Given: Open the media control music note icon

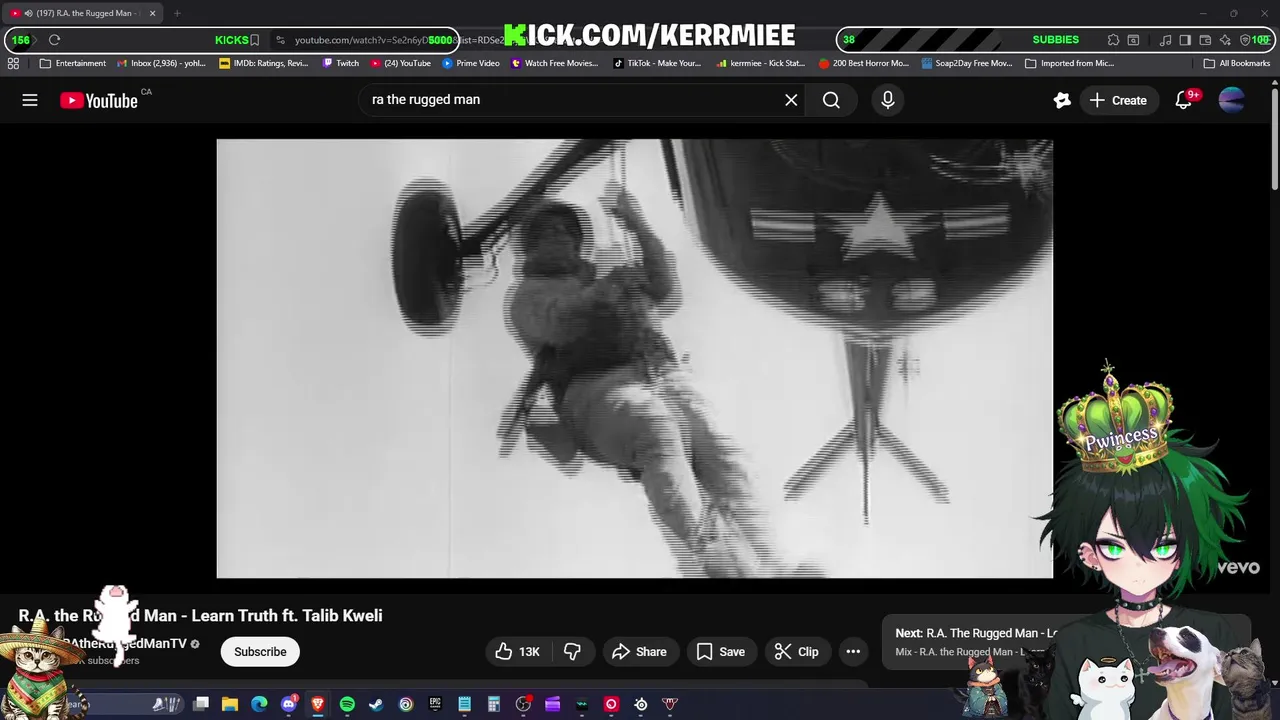Looking at the screenshot, I should [x=1165, y=40].
